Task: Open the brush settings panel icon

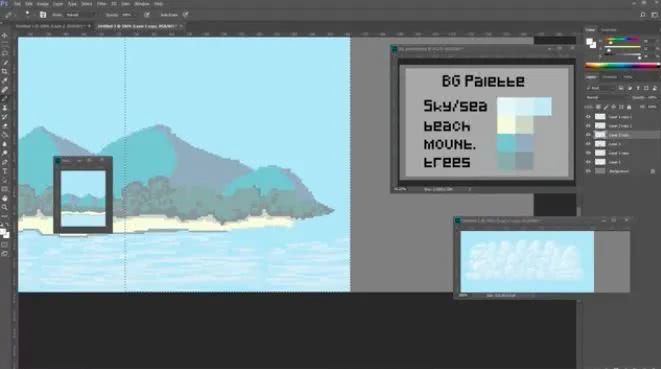Action: 43,15
